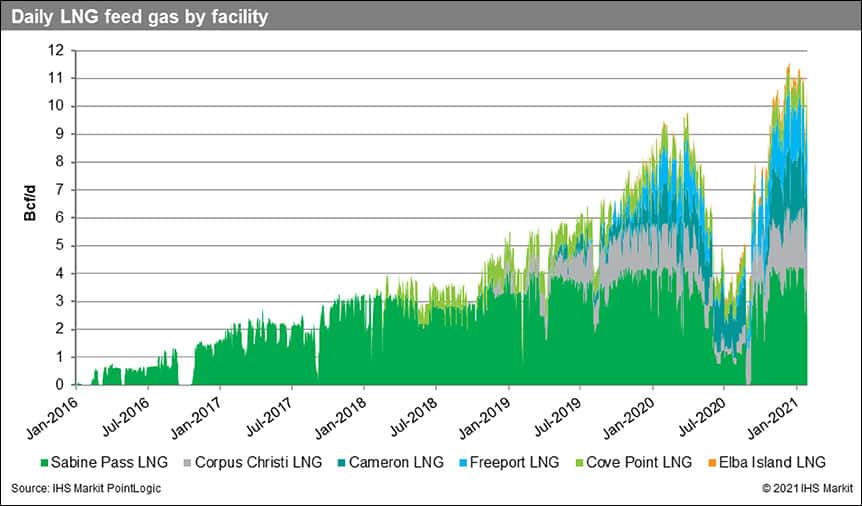
Task: Click the 'Jul-2016' x-axis label
Action: [126, 417]
